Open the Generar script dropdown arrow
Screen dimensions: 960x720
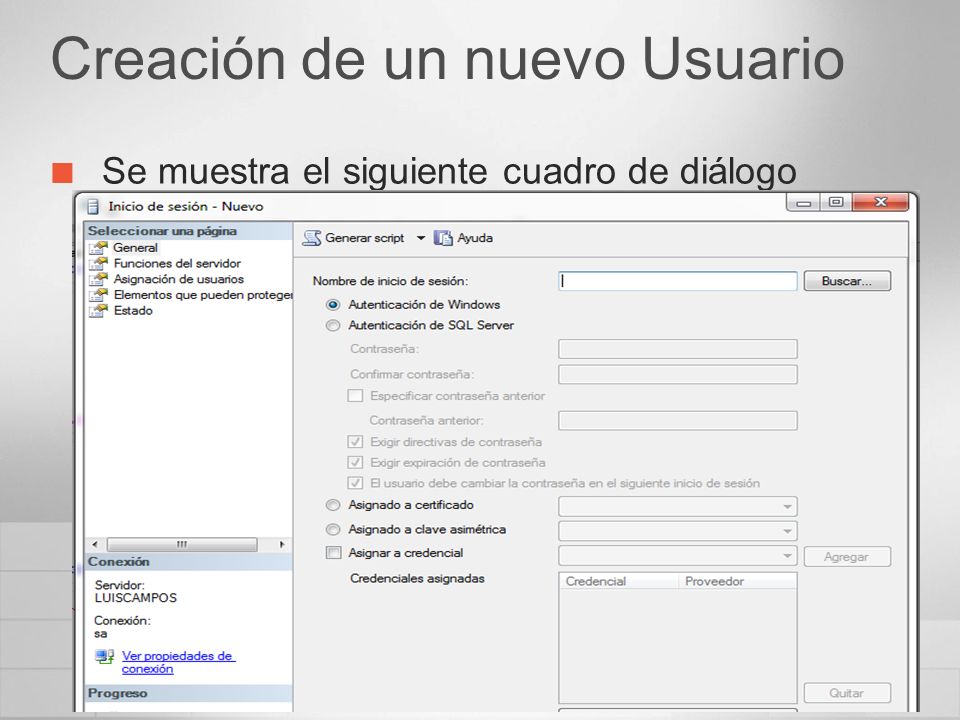coord(421,238)
